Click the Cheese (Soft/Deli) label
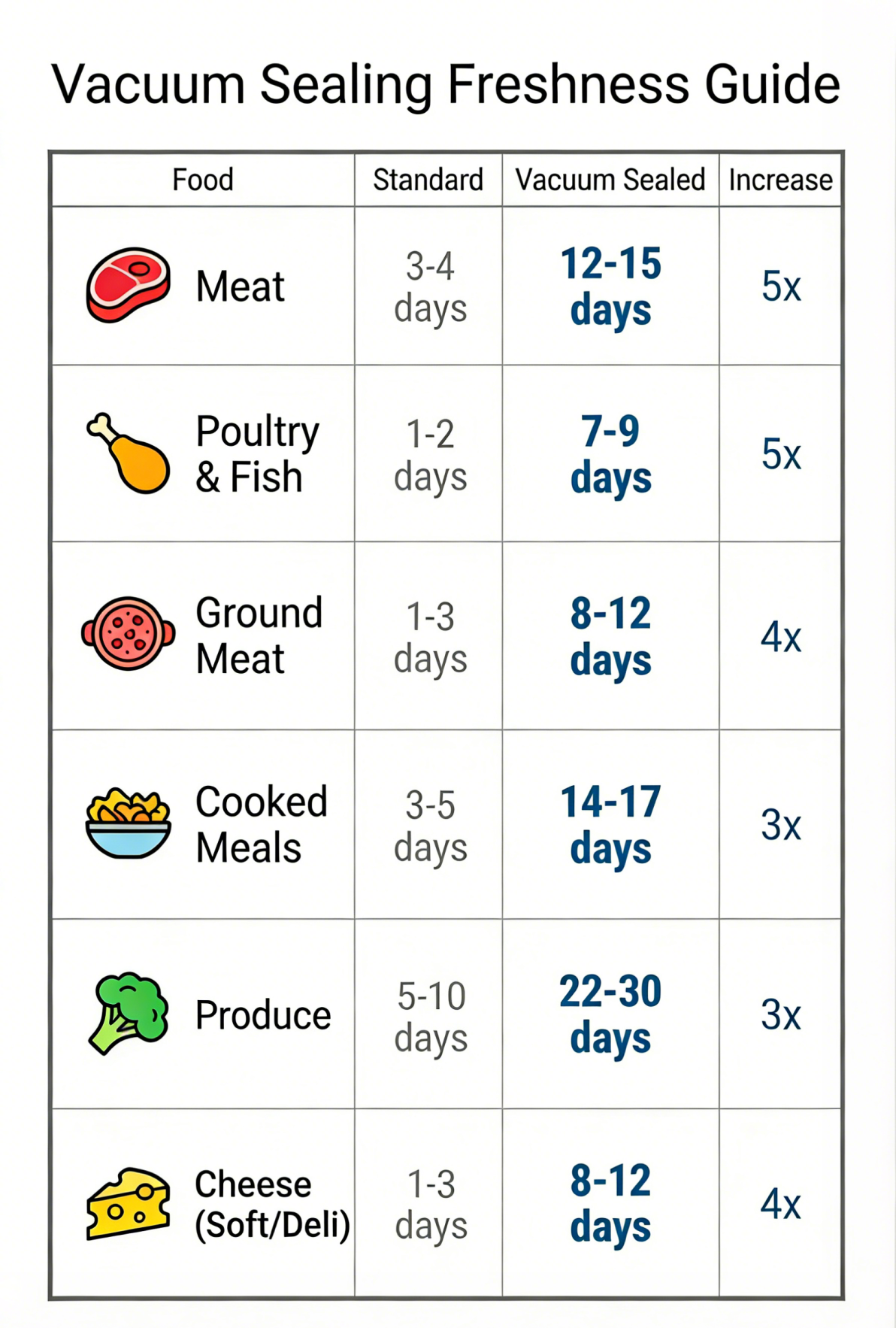 (x=272, y=1204)
